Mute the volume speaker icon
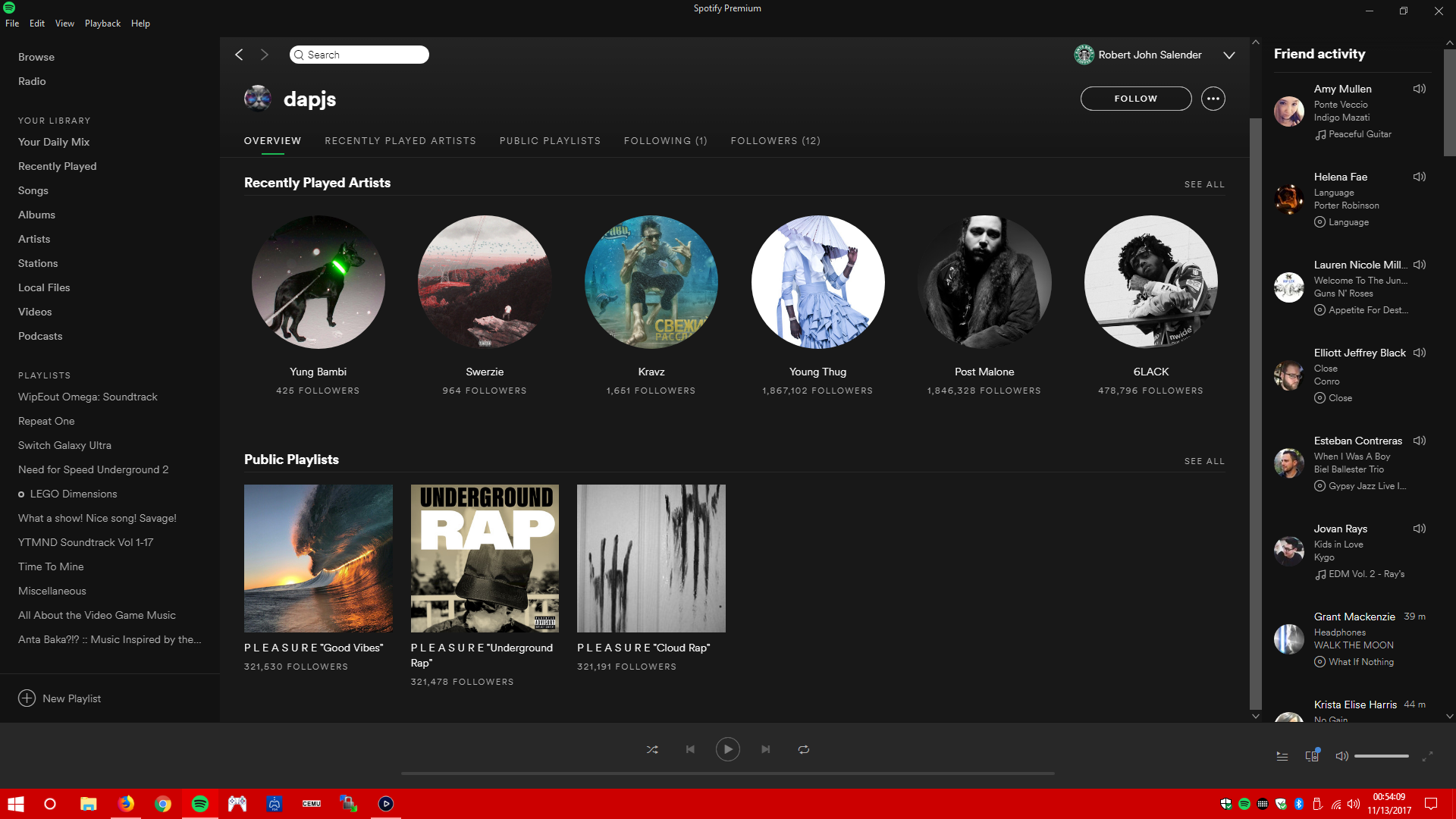 [x=1341, y=756]
